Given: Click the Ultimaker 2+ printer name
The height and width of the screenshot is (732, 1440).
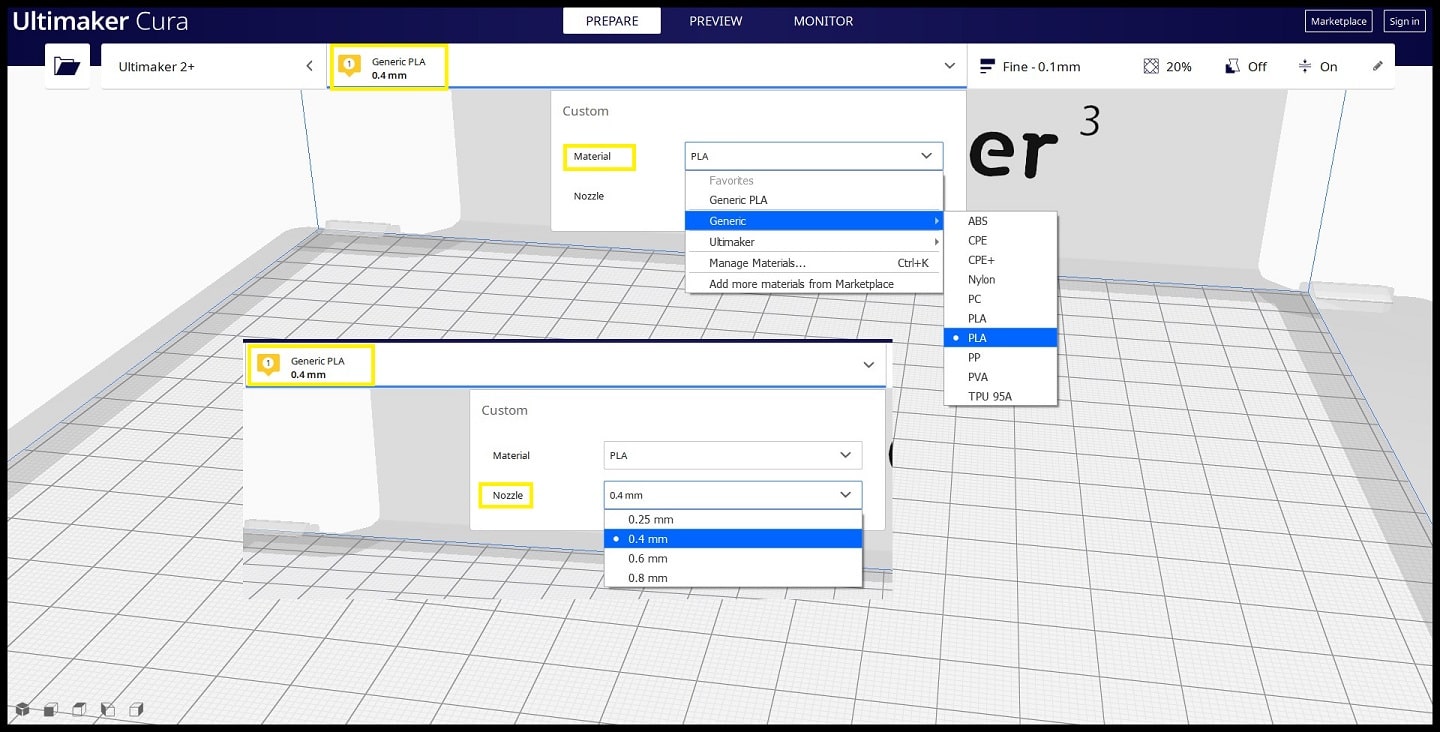Looking at the screenshot, I should coord(157,66).
